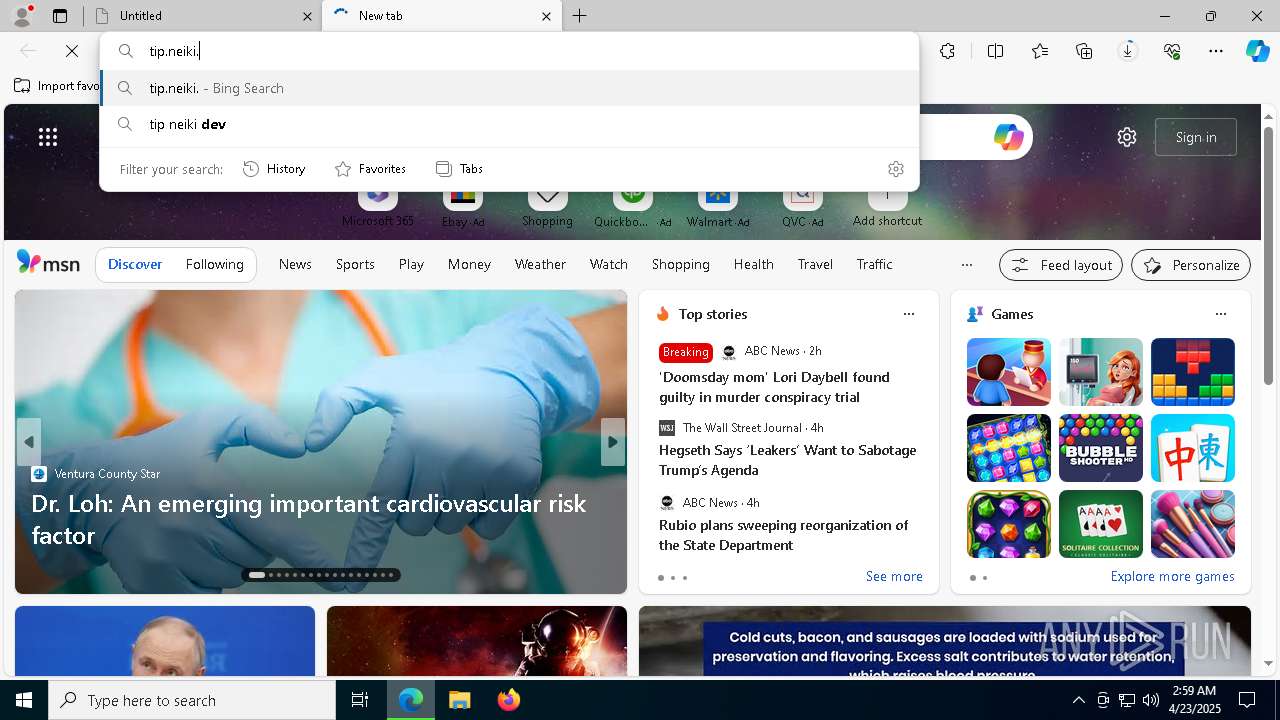This screenshot has height=720, width=1280.
Task: Filter search by History
Action: 274,169
